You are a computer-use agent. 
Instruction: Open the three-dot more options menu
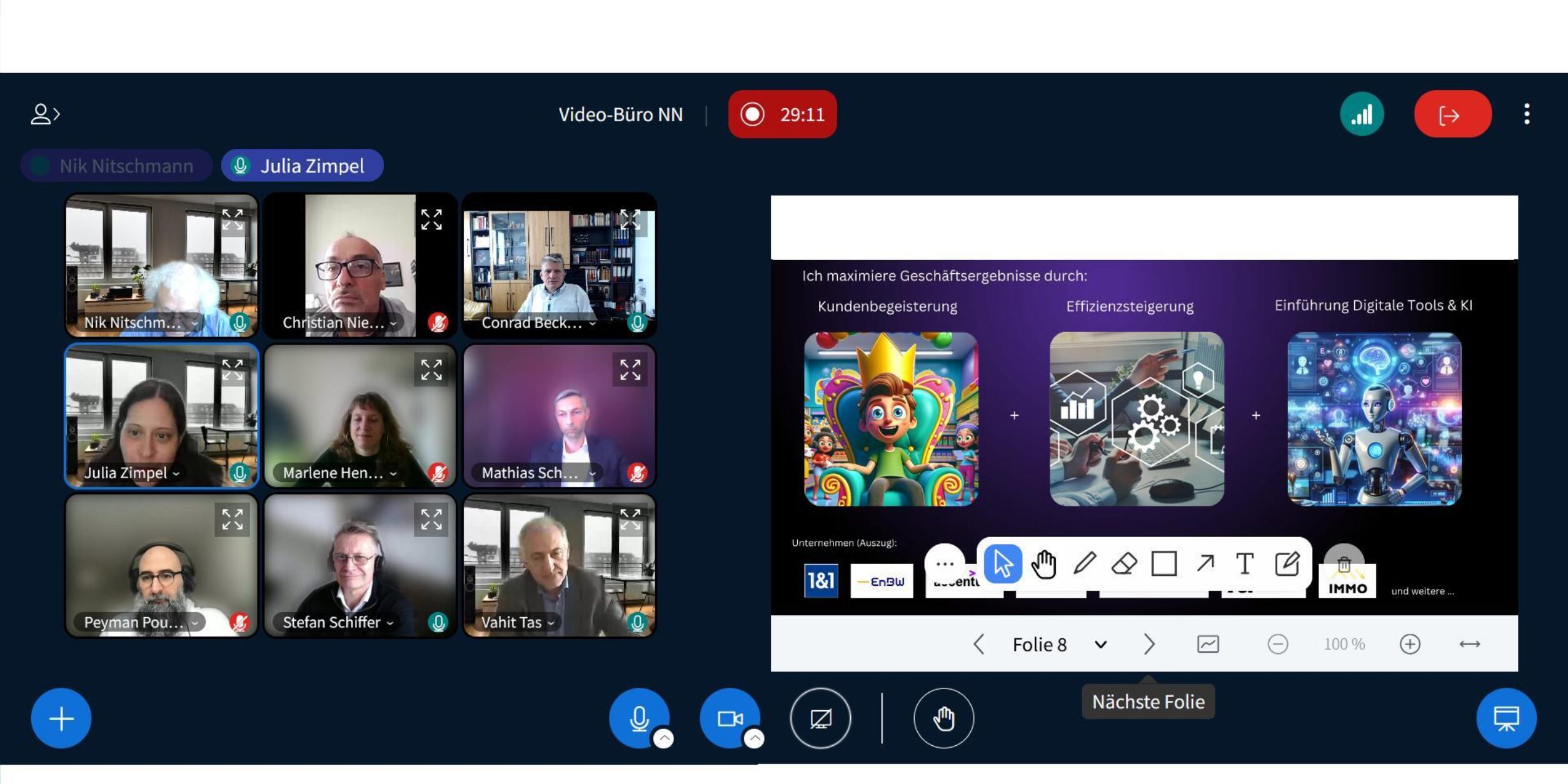click(1527, 114)
